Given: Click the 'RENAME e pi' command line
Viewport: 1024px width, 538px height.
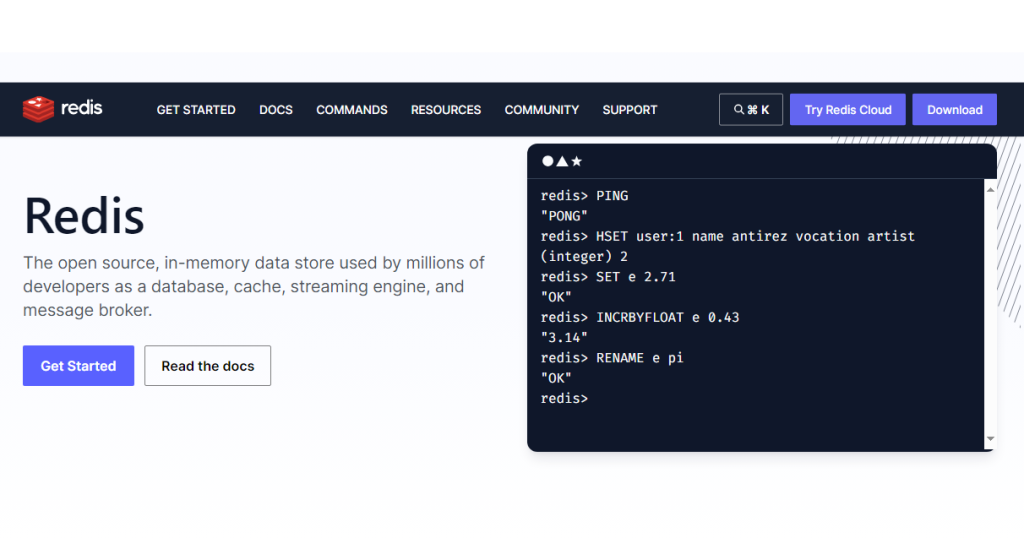Looking at the screenshot, I should [612, 358].
